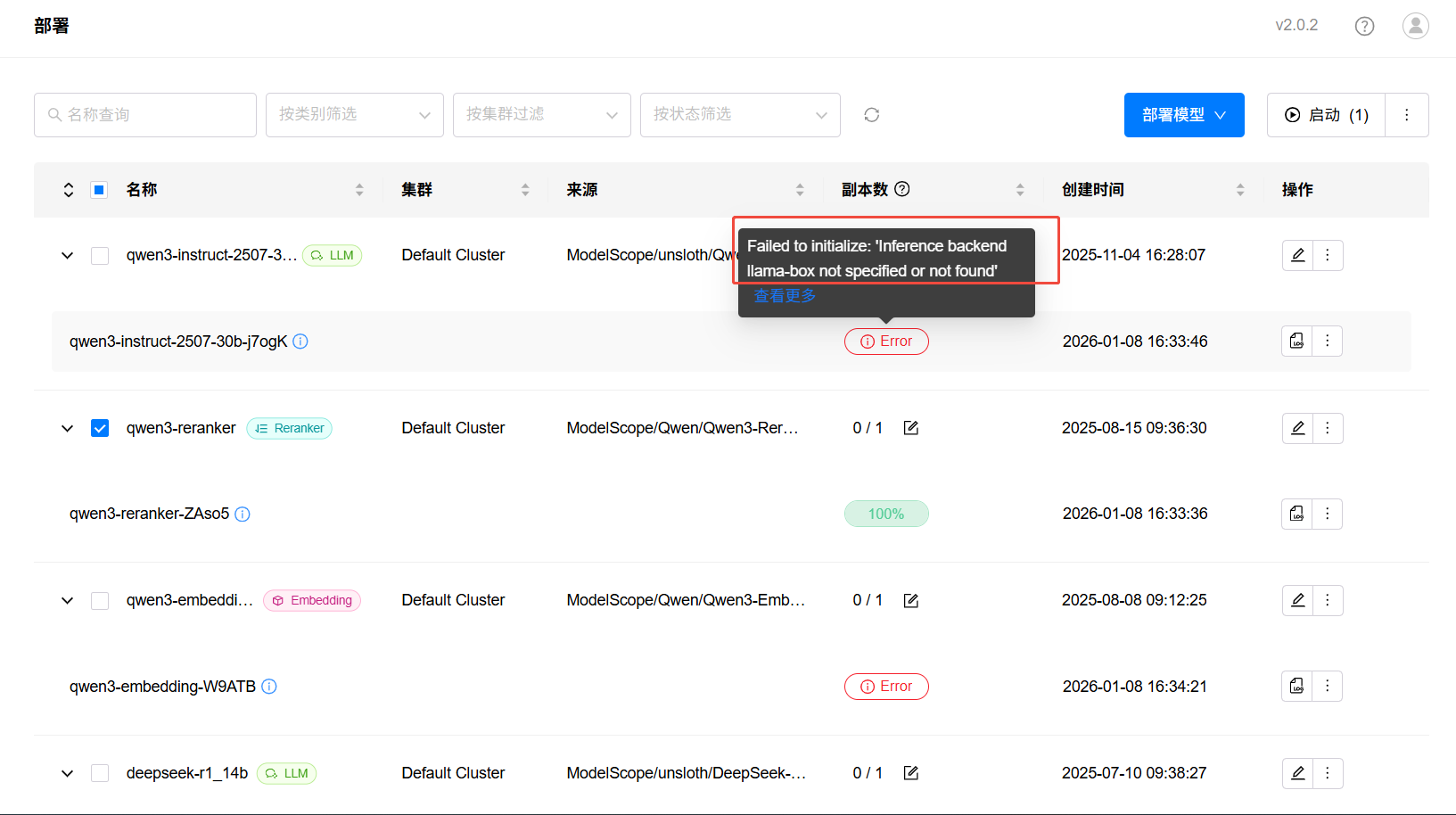
Task: Click the v2.0.2 version label
Action: coord(1296,25)
